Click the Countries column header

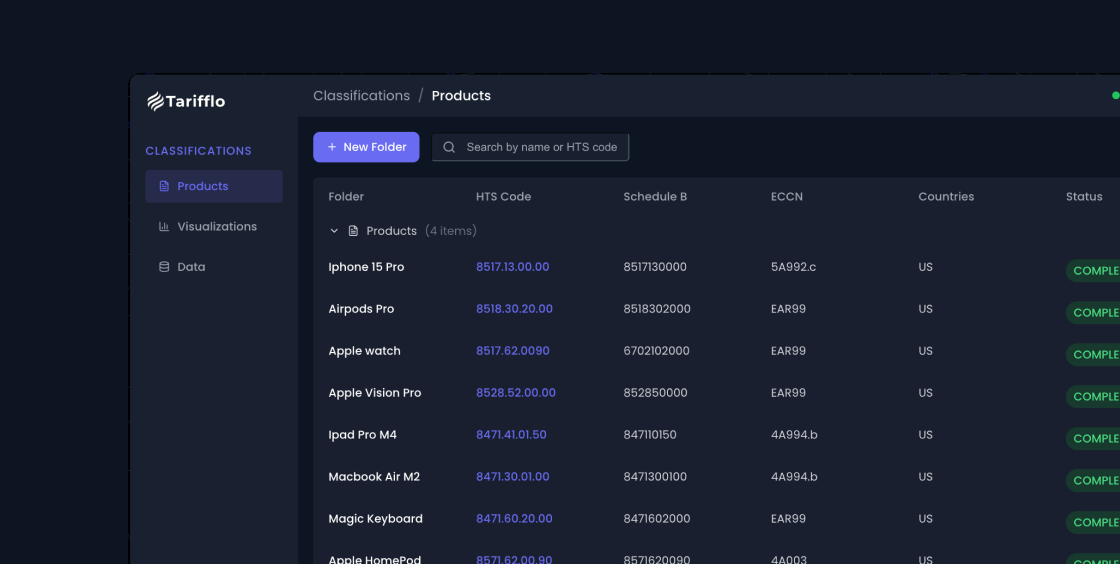946,197
